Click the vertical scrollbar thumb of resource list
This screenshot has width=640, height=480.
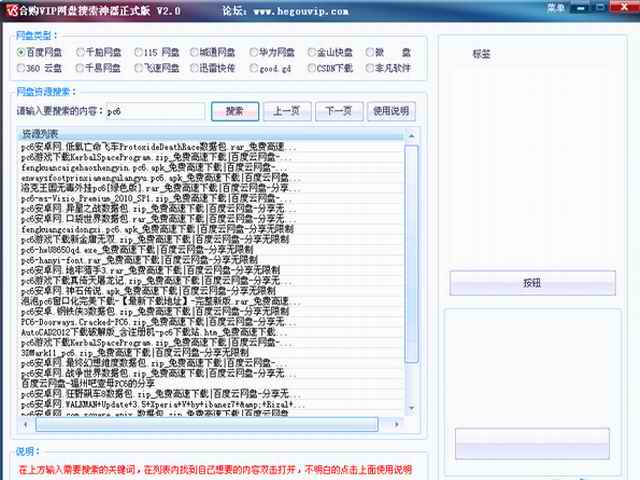(x=411, y=253)
